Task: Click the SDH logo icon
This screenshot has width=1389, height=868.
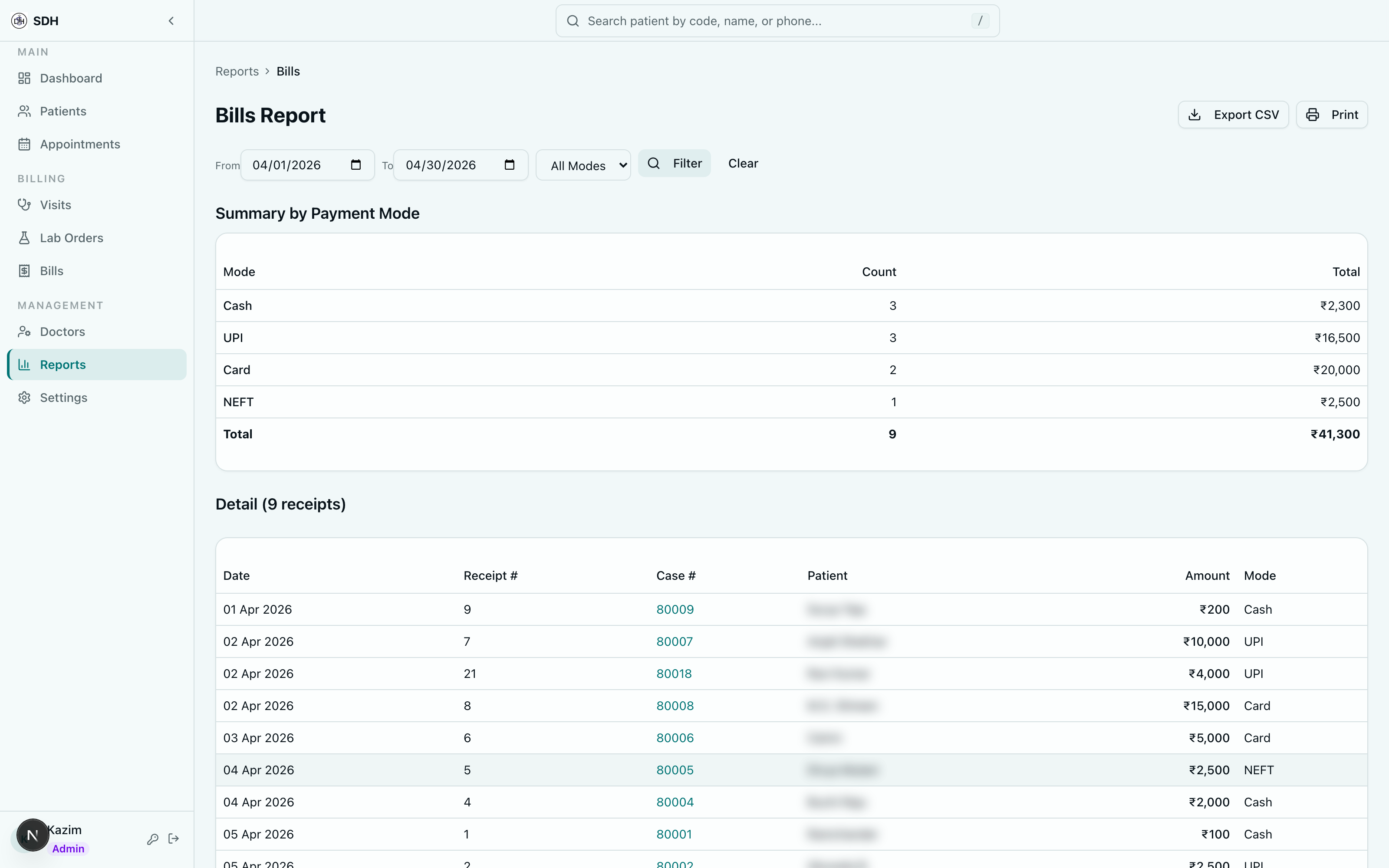Action: pos(19,21)
